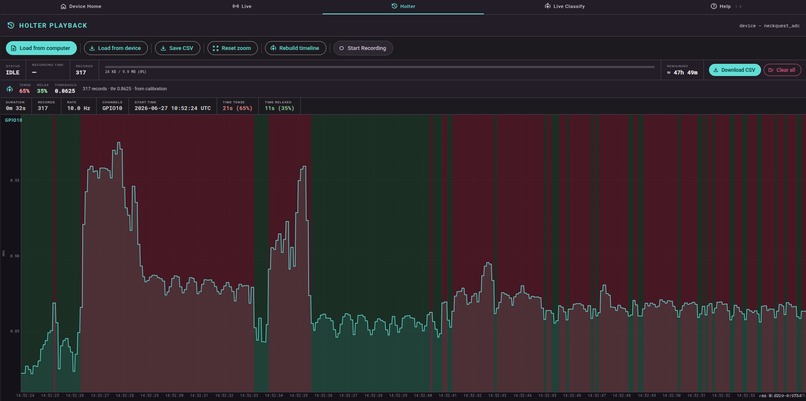Image resolution: width=806 pixels, height=401 pixels.
Task: Click the download icon in Load from device
Action: click(x=92, y=48)
